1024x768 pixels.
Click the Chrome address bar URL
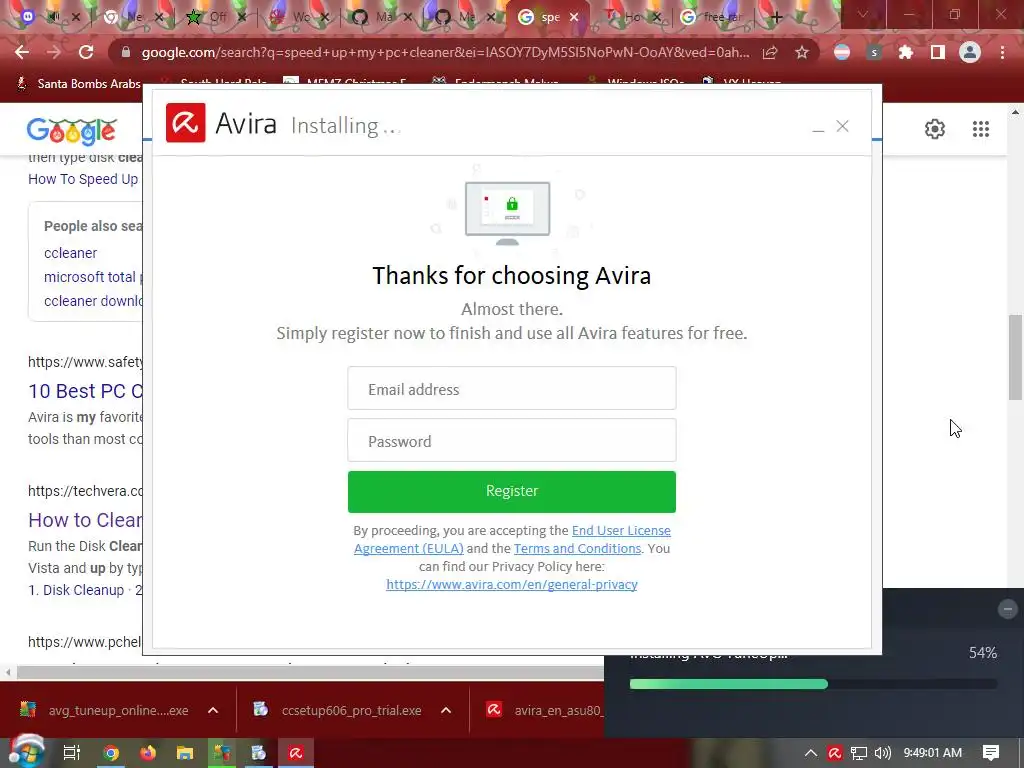click(445, 52)
